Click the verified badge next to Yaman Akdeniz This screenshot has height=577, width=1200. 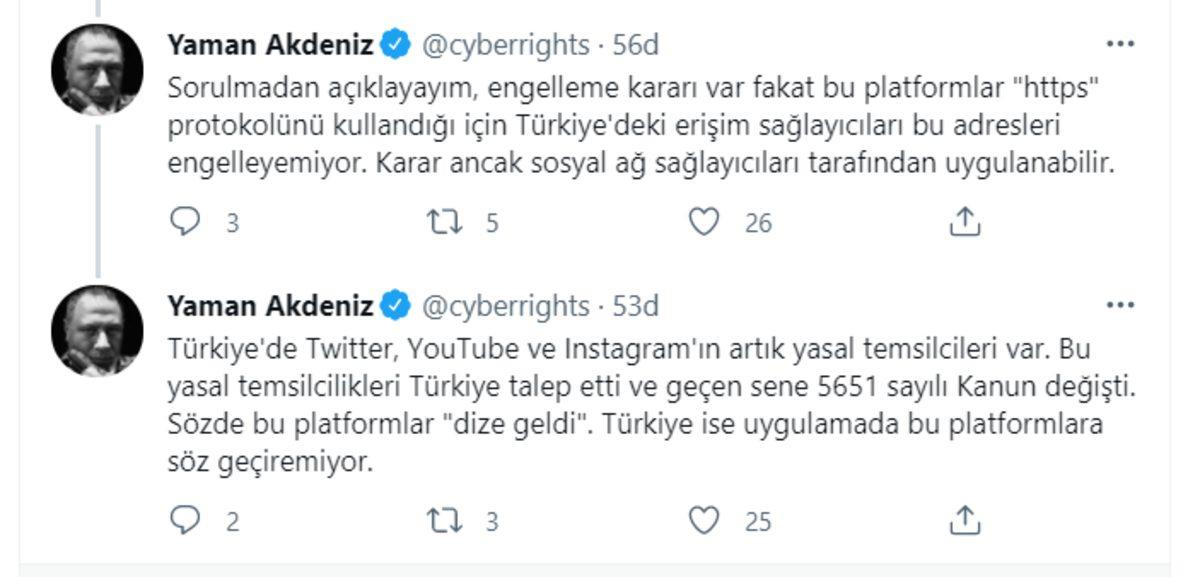pyautogui.click(x=394, y=41)
